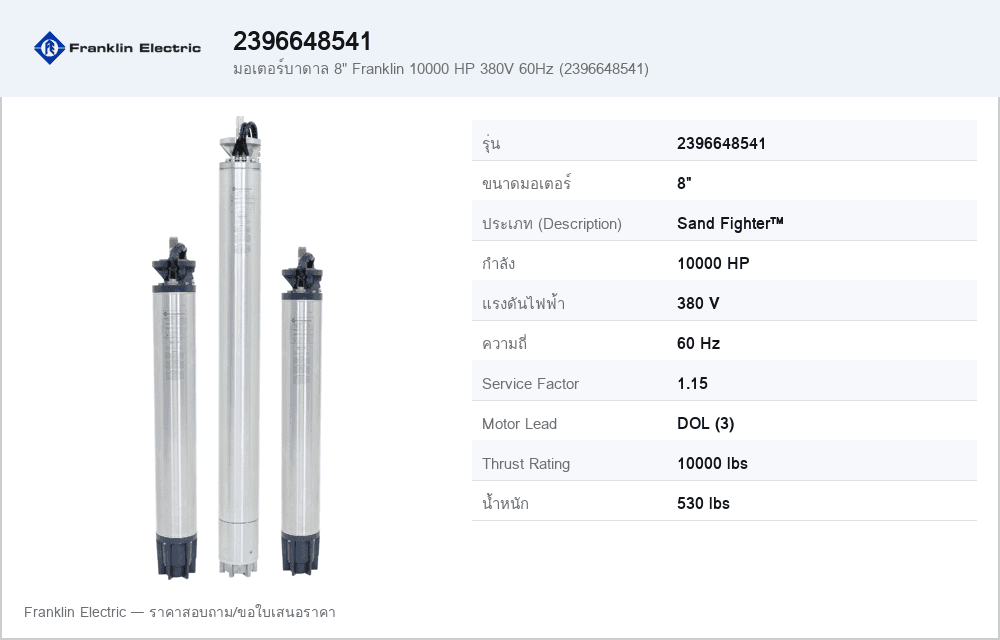This screenshot has height=640, width=1000.
Task: Click the แรงดันไฟฟ้า row label
Action: tap(524, 303)
